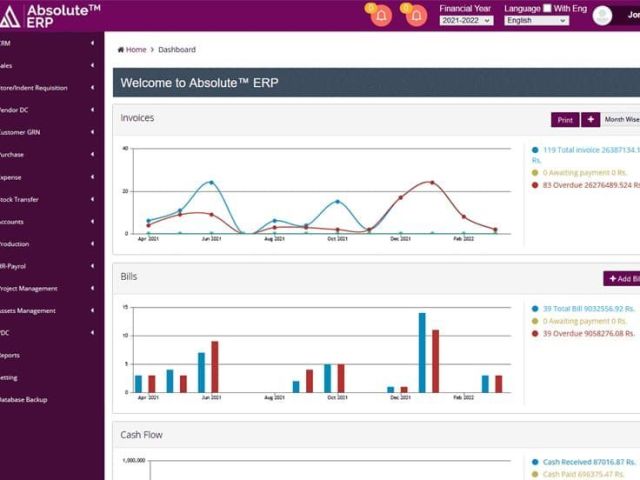Expand the Stock Transfer arrow
640x480 pixels.
tap(92, 199)
